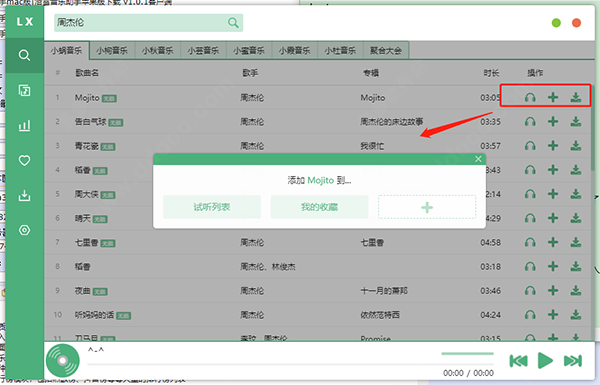Click the 时长 column header
The image size is (600, 385).
pyautogui.click(x=491, y=73)
